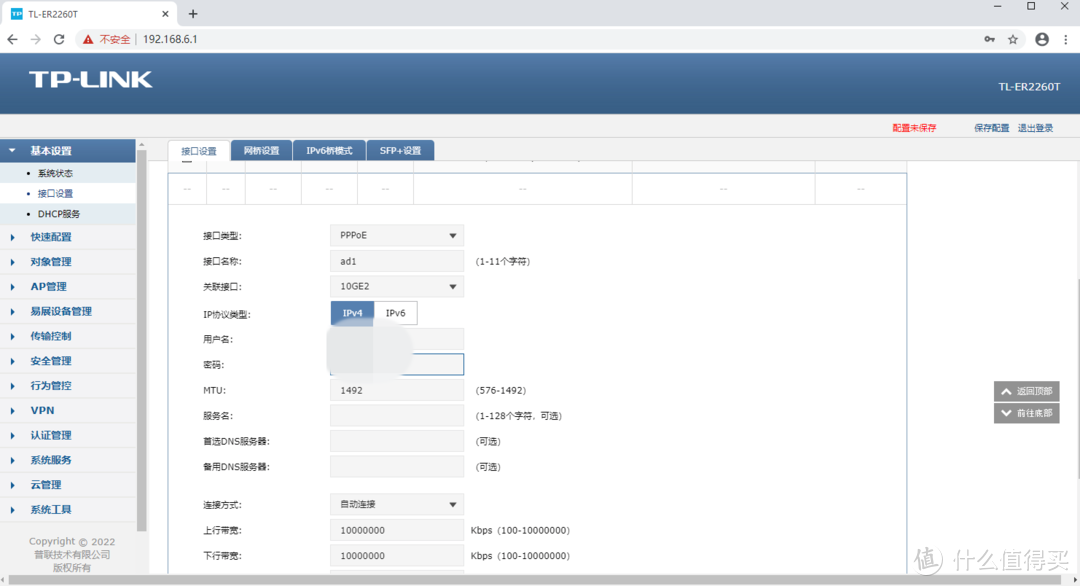
Task: Click 保存配置 link
Action: 991,128
